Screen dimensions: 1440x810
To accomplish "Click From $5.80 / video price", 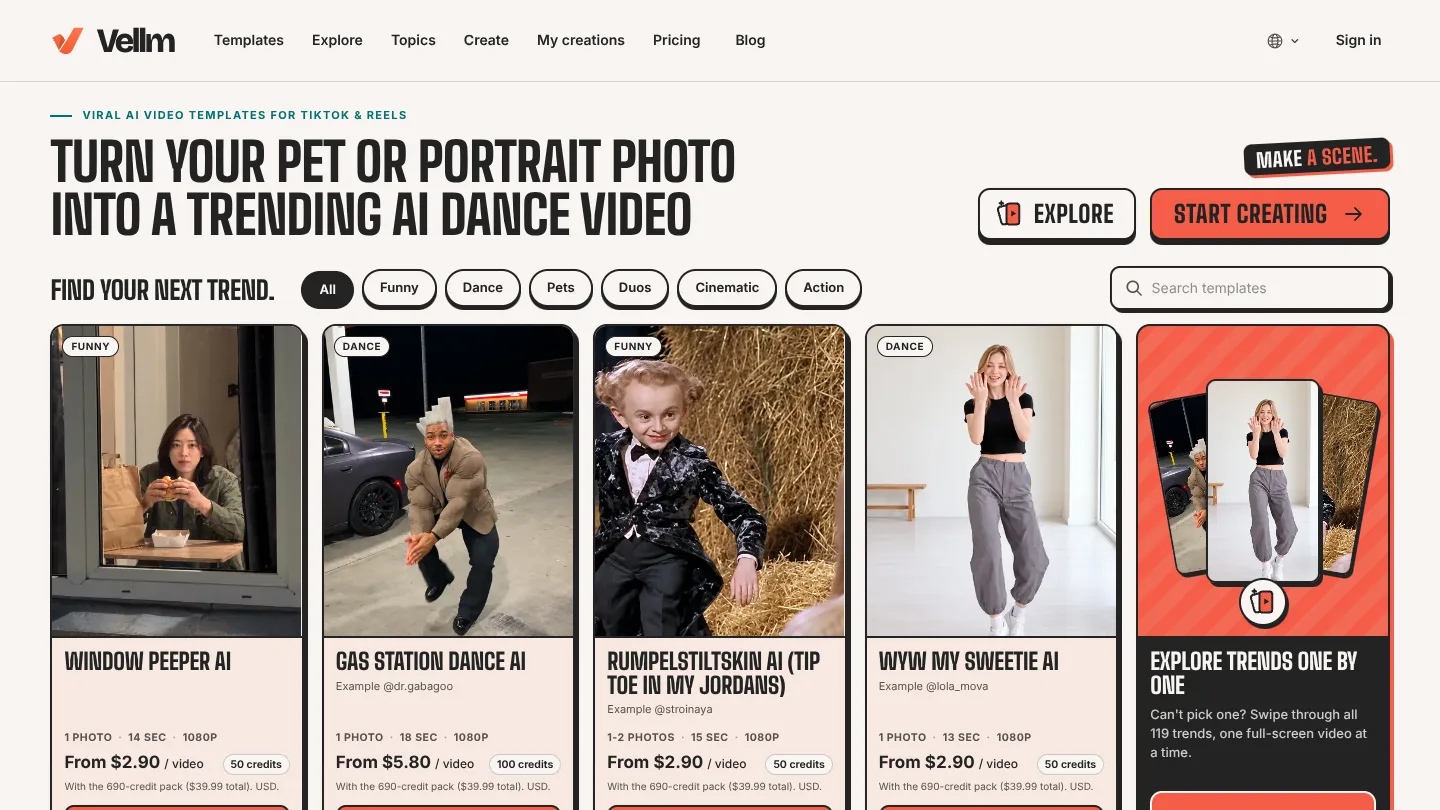I will [x=405, y=763].
